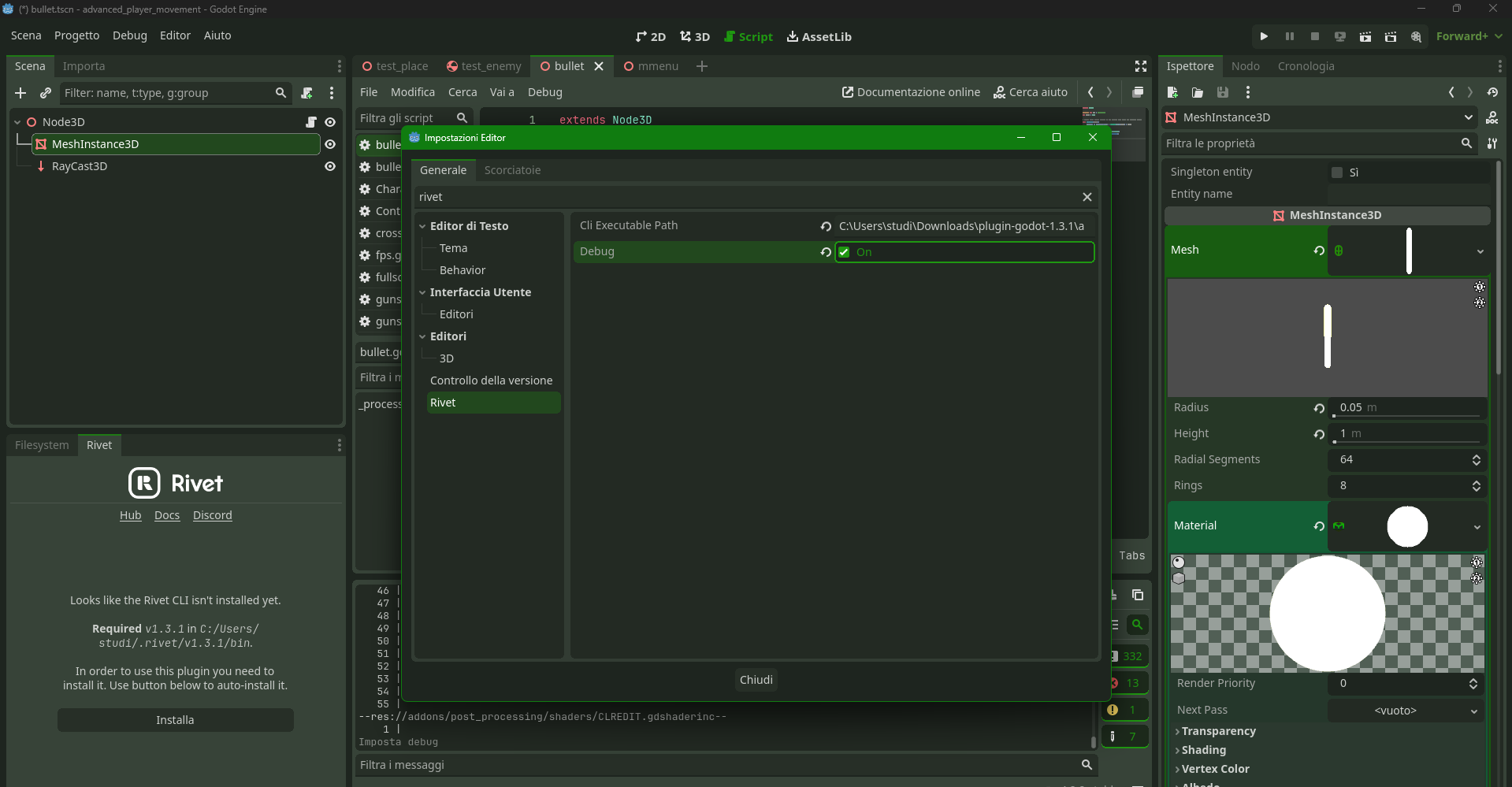The height and width of the screenshot is (787, 1512).
Task: Open the Progetto menu
Action: point(76,35)
